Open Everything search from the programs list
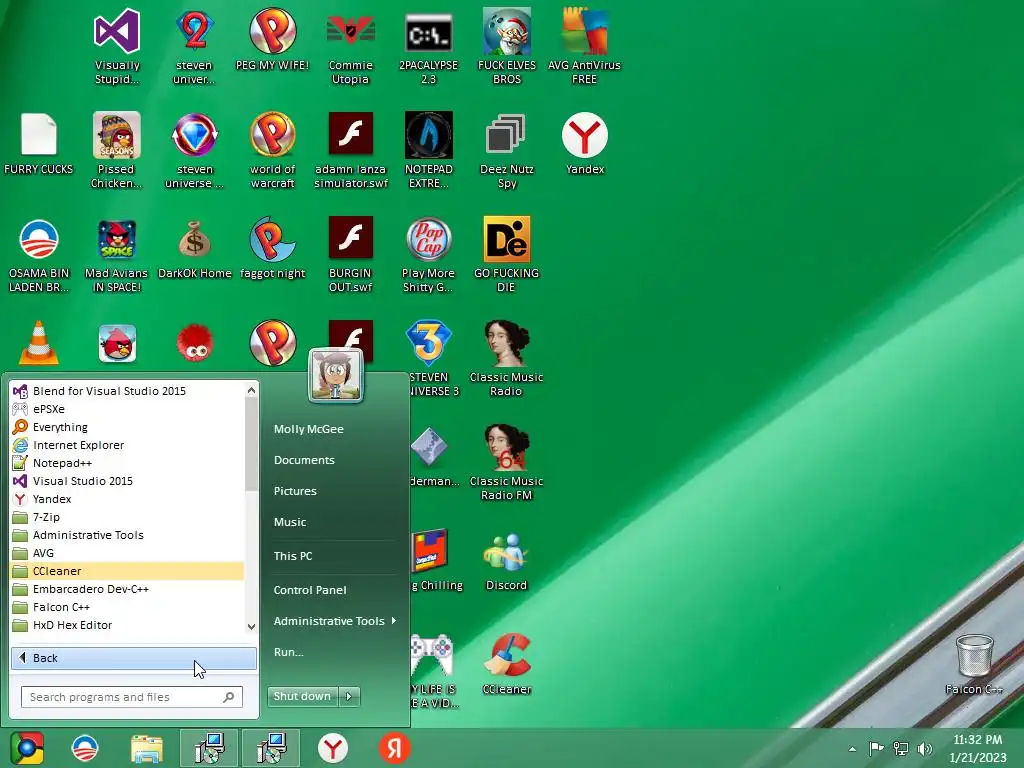 click(127, 427)
